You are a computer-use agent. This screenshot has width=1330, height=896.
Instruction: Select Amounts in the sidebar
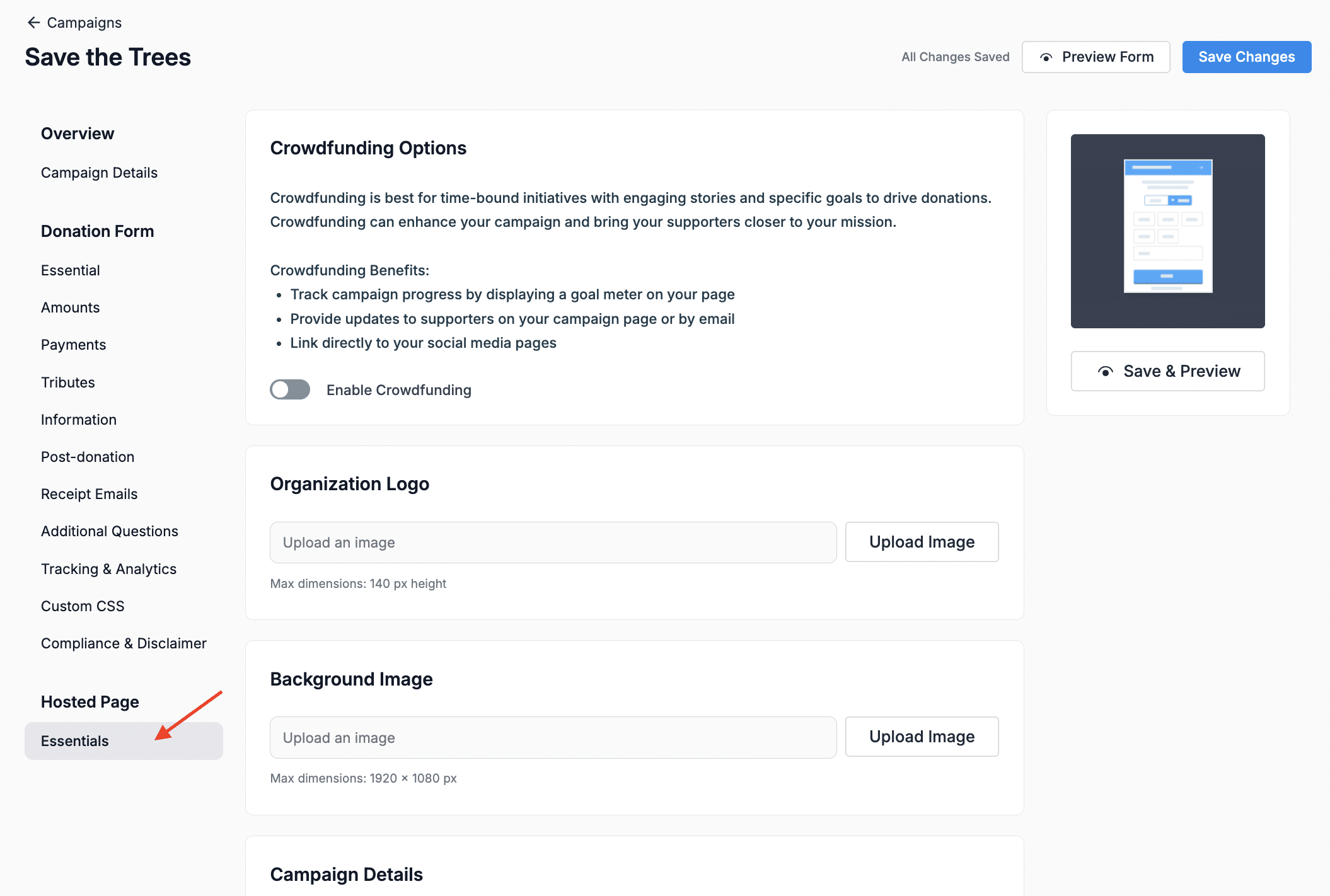pos(70,307)
